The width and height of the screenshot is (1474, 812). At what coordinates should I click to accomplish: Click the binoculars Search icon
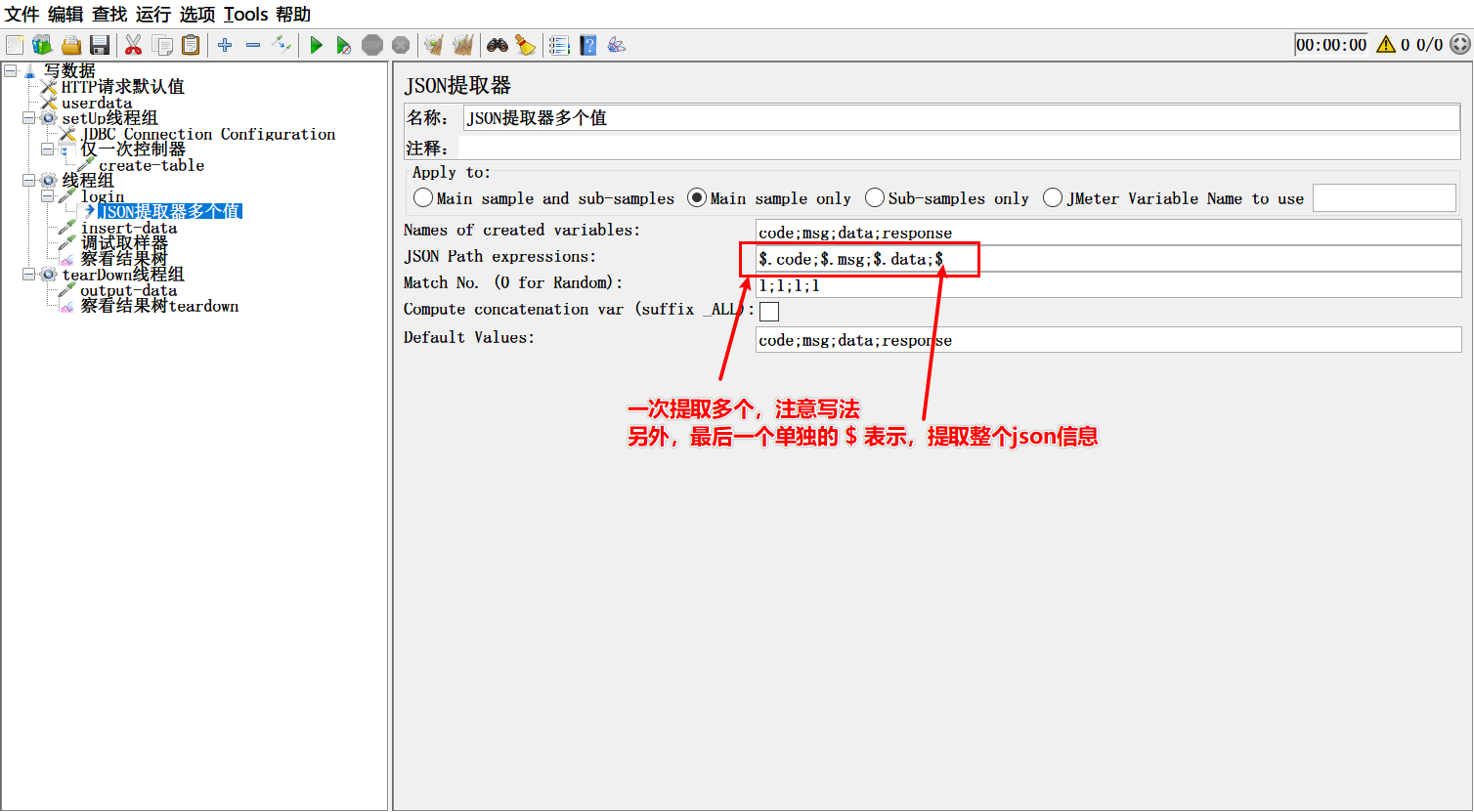498,45
